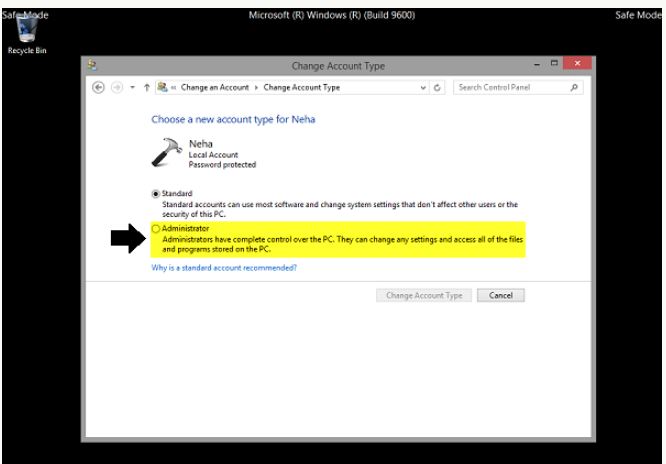Close the Change Account Type window
Viewport: 666px width, 464px height.
(x=577, y=63)
